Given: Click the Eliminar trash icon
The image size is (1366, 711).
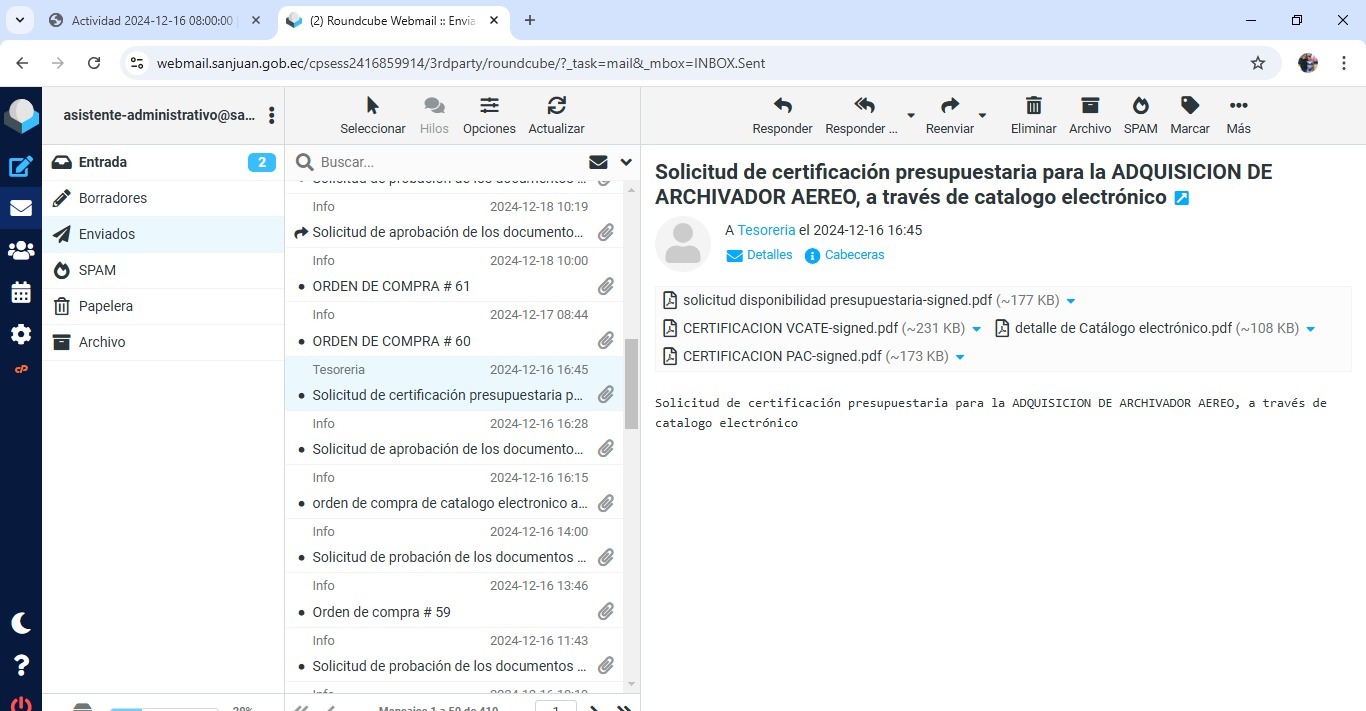Looking at the screenshot, I should (1033, 115).
